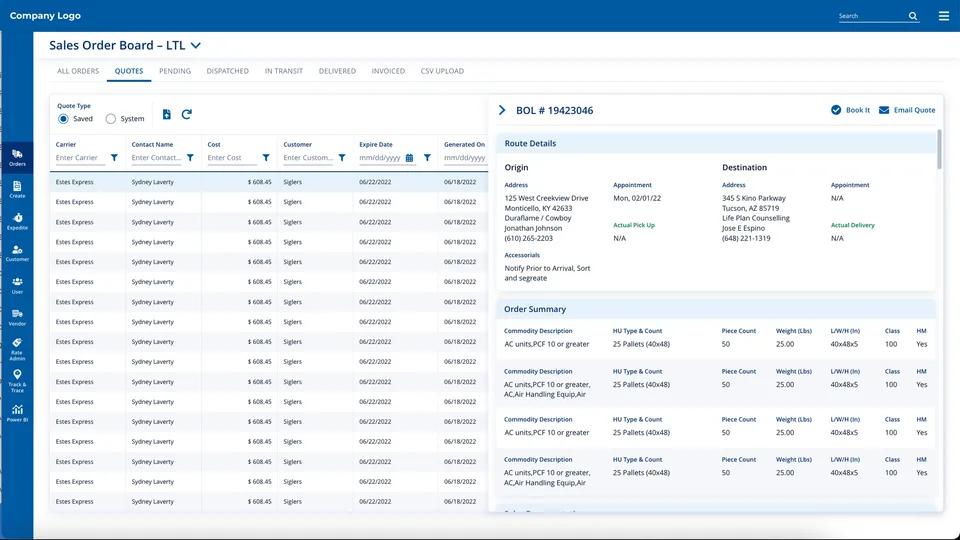Click the Email Quote button label
The image size is (960, 540).
pyautogui.click(x=914, y=110)
